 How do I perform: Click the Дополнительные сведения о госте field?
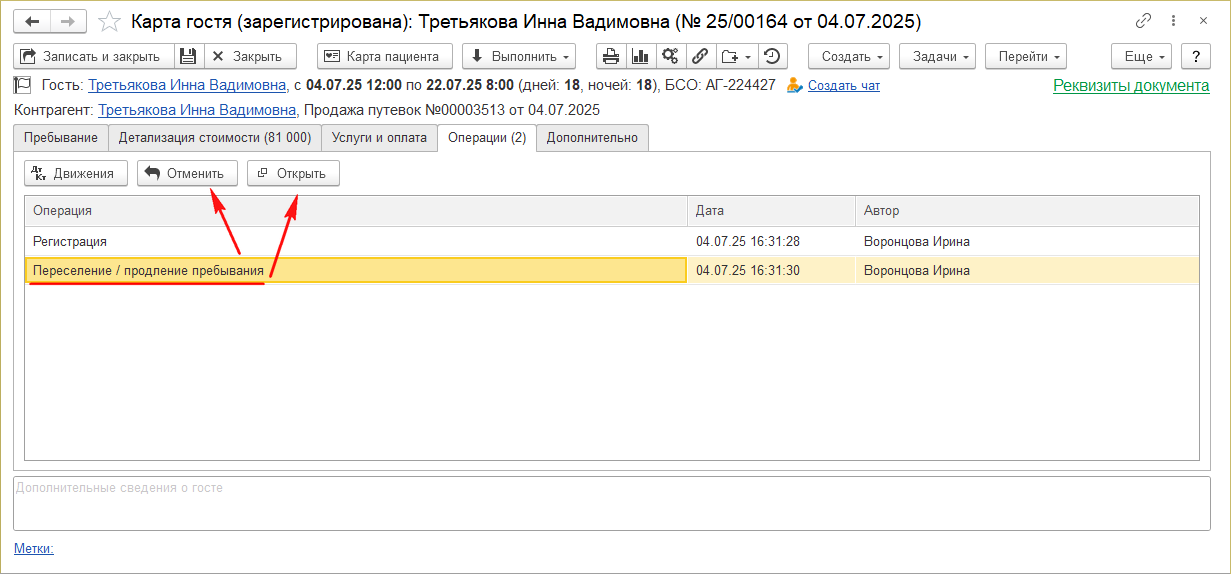point(612,503)
